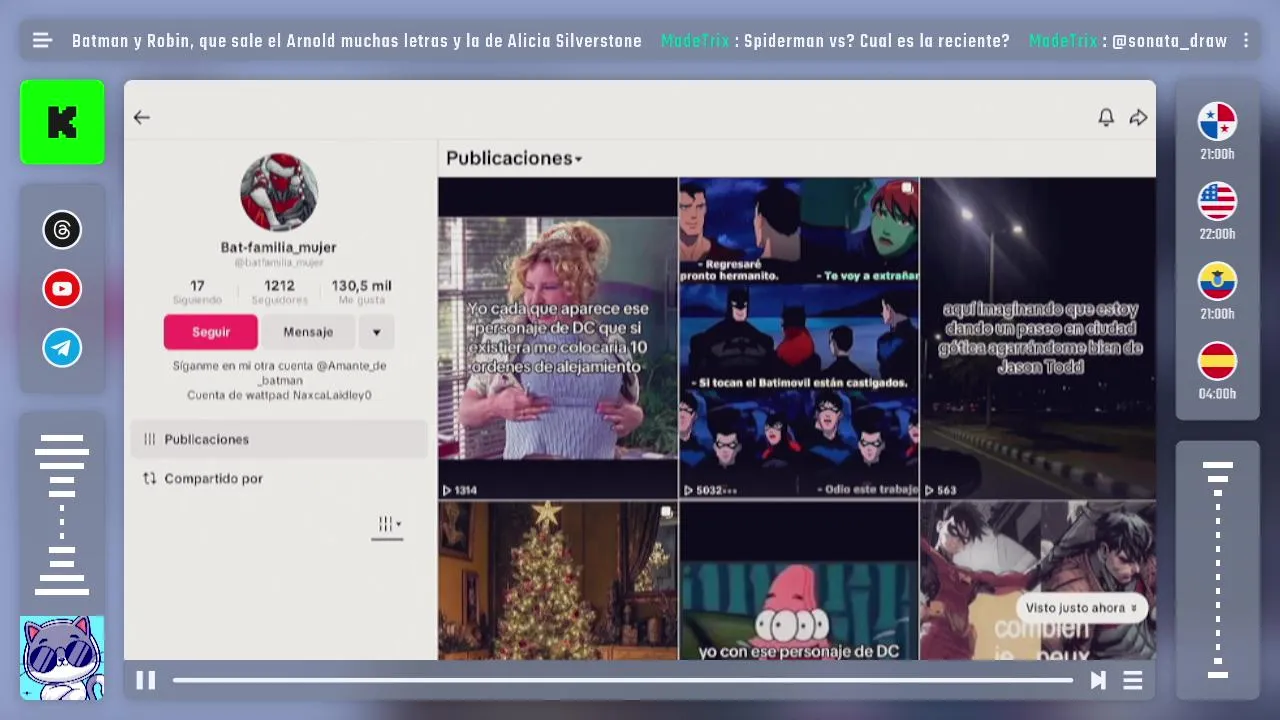Viewport: 1280px width, 720px height.
Task: Open video with 1314 views
Action: (x=558, y=338)
